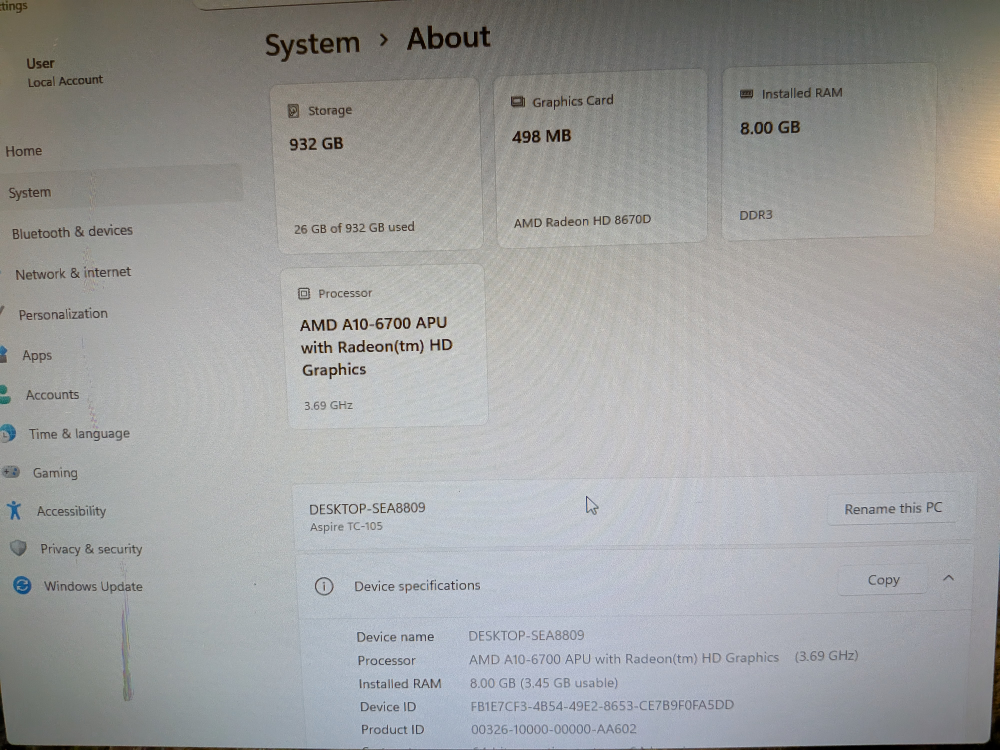
Task: Go to Network & internet settings
Action: tap(73, 273)
